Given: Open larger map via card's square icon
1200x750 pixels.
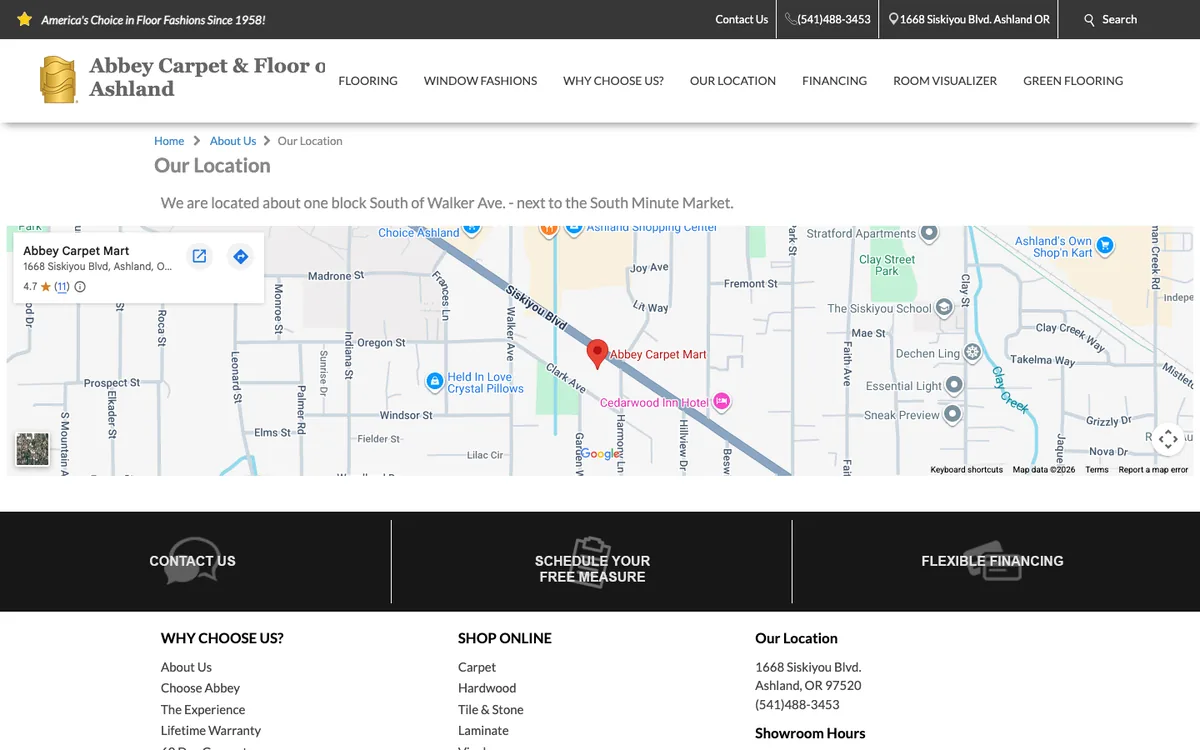Looking at the screenshot, I should 199,256.
